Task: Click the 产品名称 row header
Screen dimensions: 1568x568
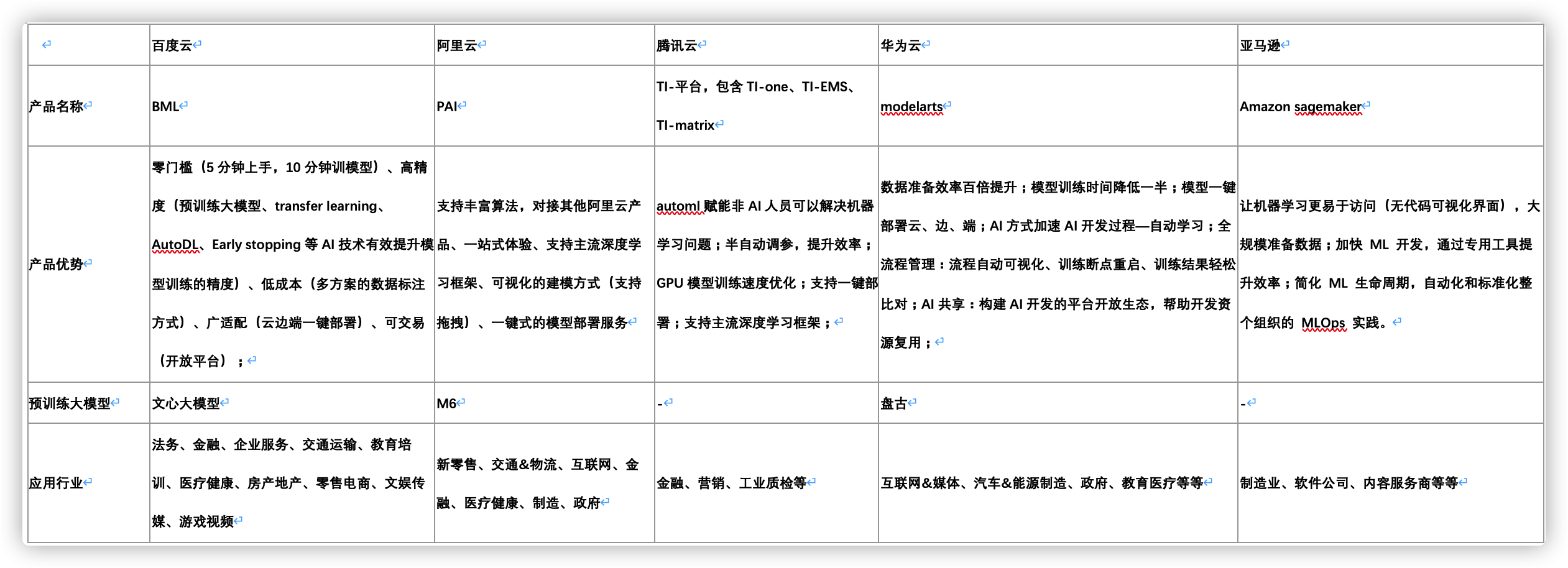Action: point(55,105)
